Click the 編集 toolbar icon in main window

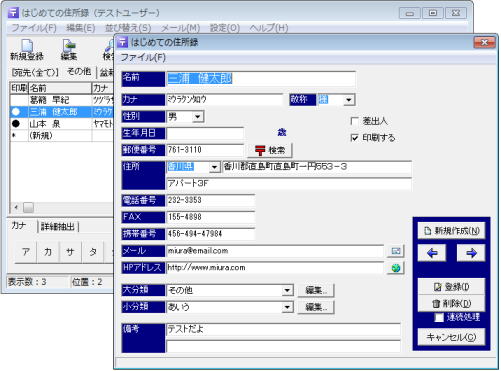tap(69, 49)
